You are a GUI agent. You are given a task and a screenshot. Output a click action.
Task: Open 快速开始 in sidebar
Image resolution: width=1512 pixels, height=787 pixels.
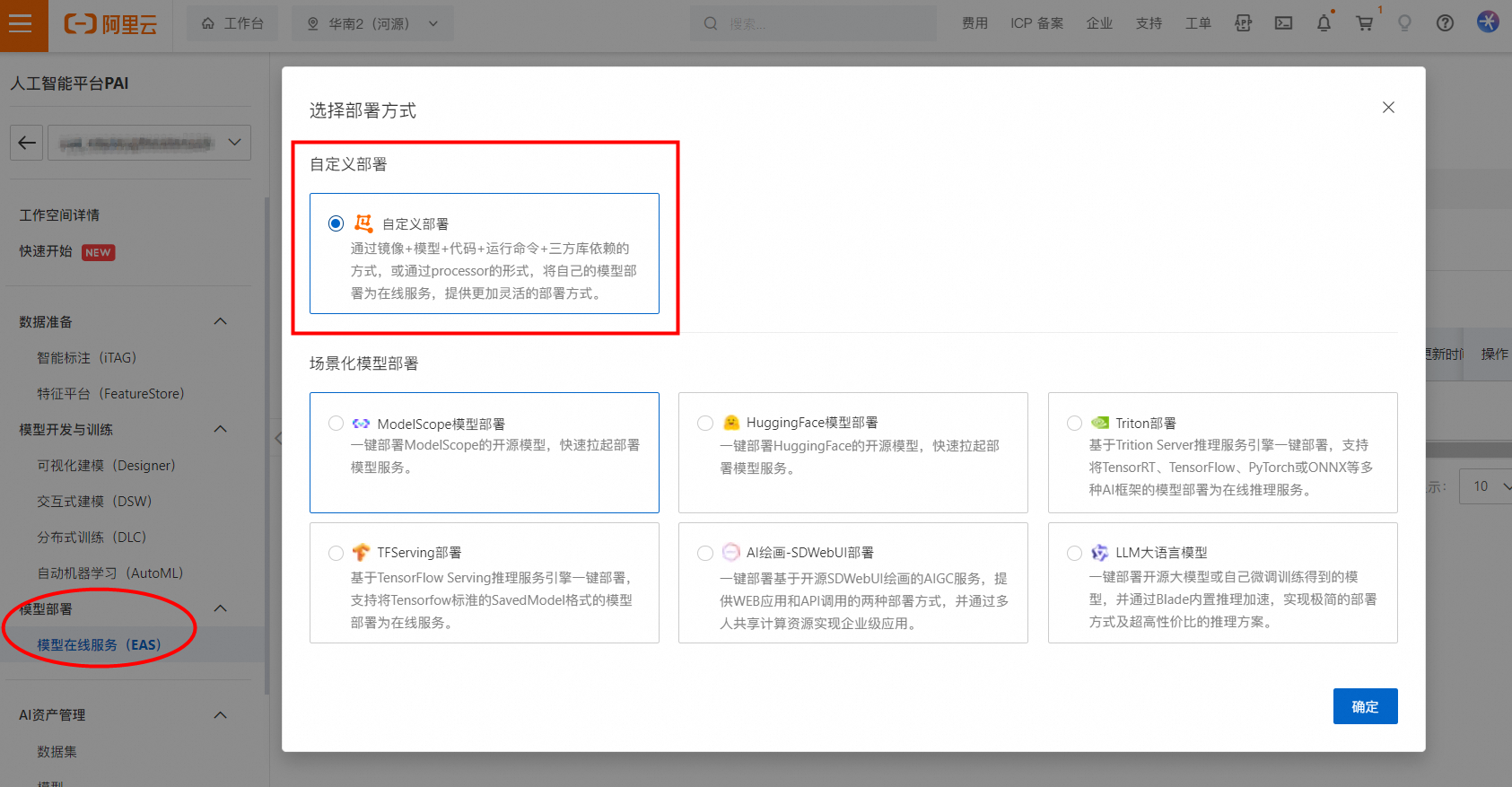click(x=46, y=251)
